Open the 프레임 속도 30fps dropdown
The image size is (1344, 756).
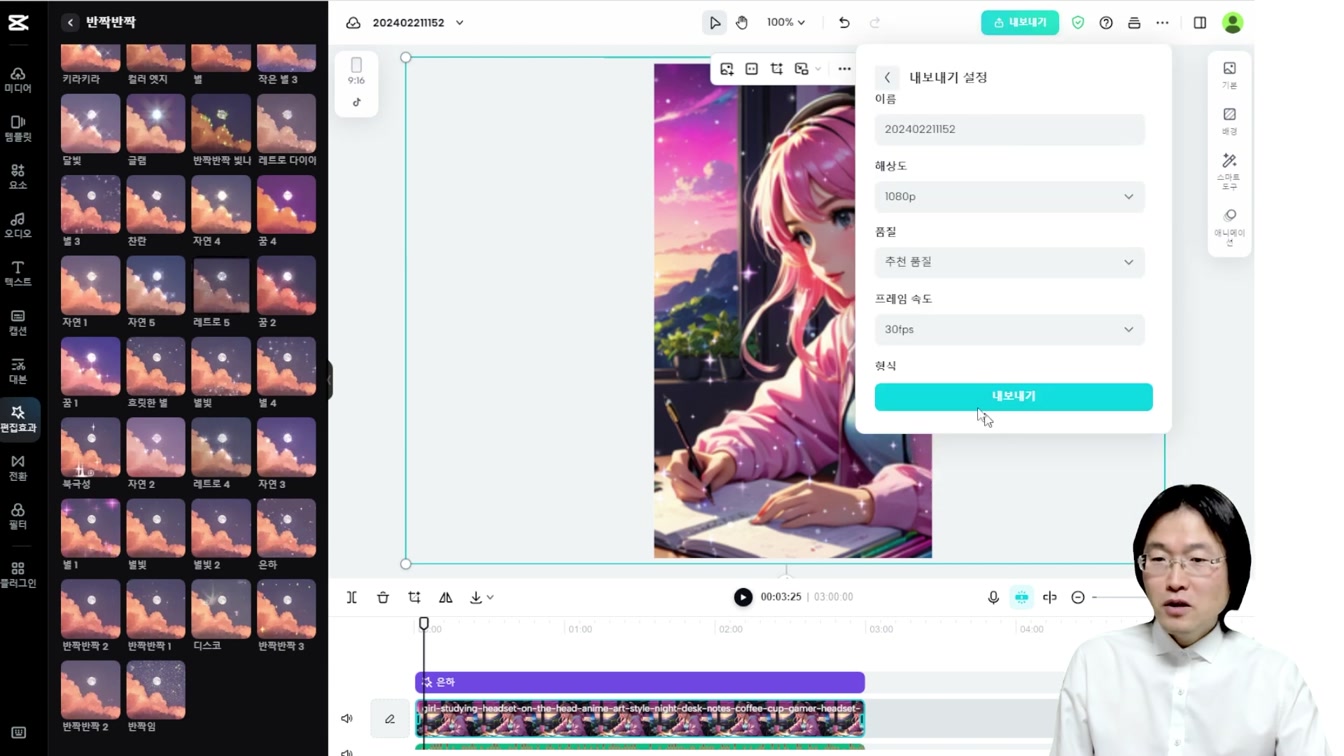coord(1010,329)
